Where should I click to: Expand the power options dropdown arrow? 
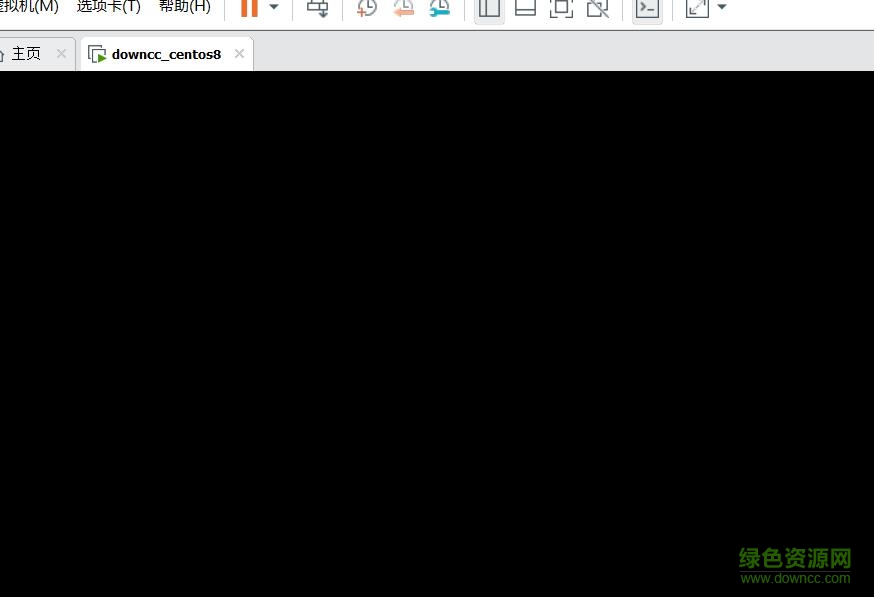coord(274,8)
